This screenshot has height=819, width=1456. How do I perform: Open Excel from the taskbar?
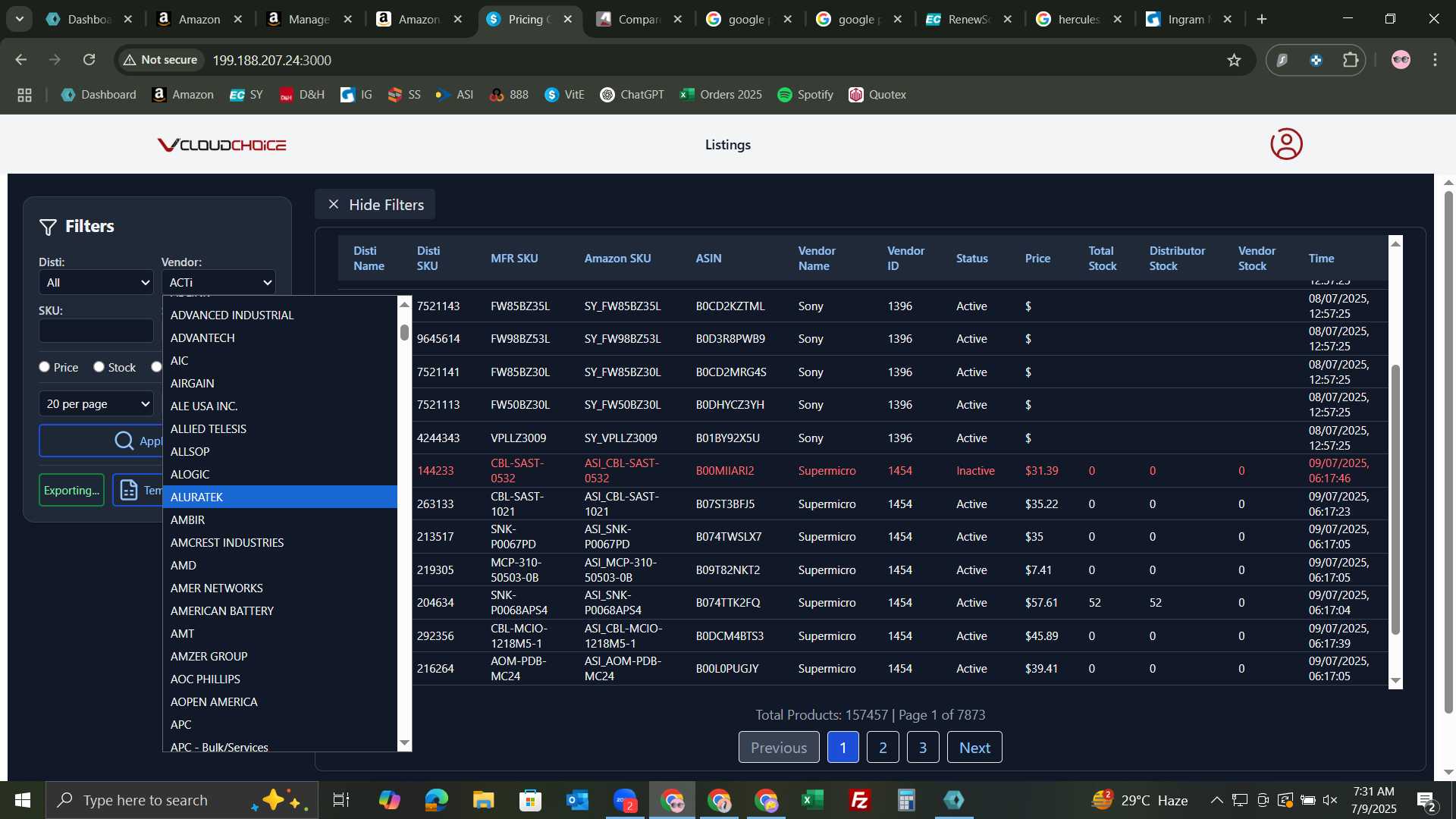[x=812, y=800]
